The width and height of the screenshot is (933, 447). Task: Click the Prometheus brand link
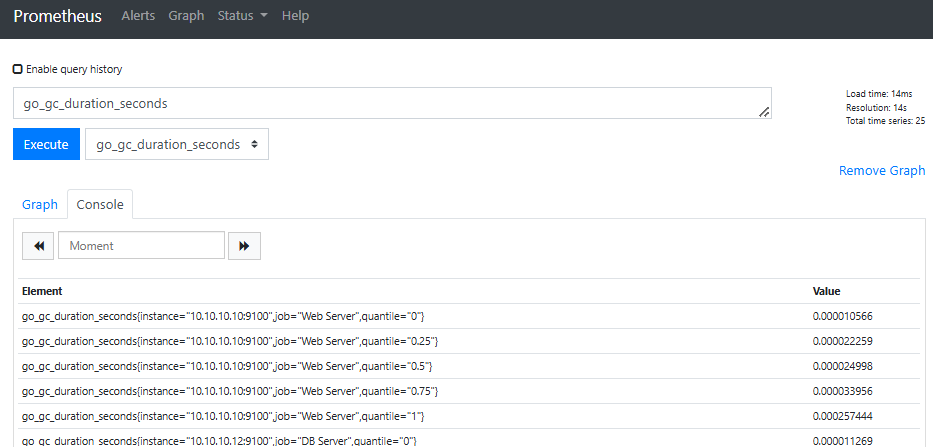pos(58,16)
